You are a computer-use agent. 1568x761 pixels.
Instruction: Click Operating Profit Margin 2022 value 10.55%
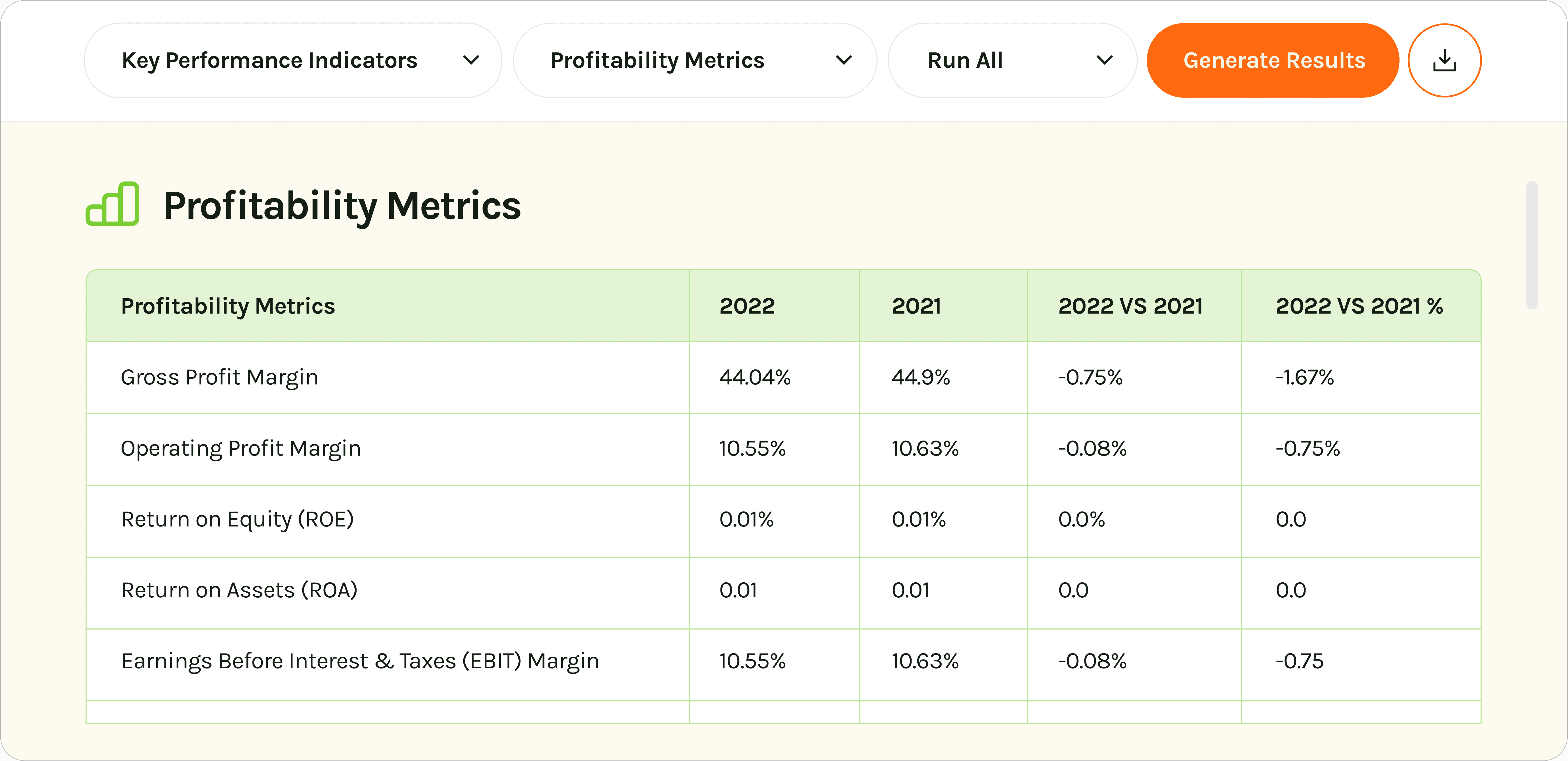coord(752,449)
